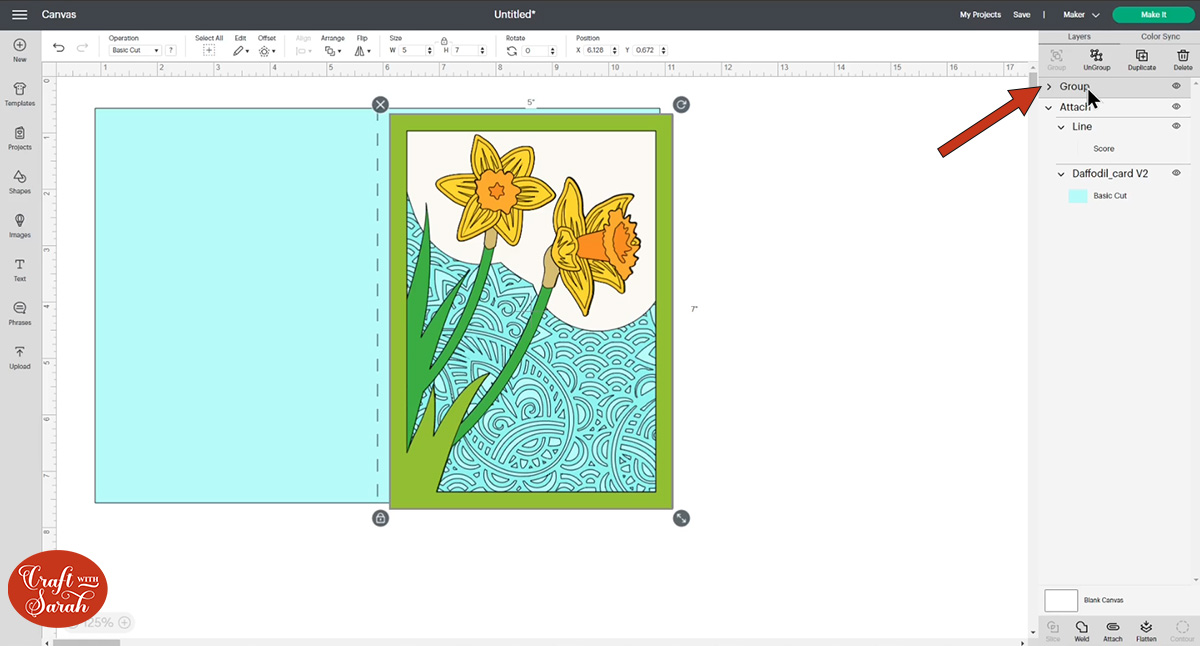Click the delete handle on selection

[380, 104]
